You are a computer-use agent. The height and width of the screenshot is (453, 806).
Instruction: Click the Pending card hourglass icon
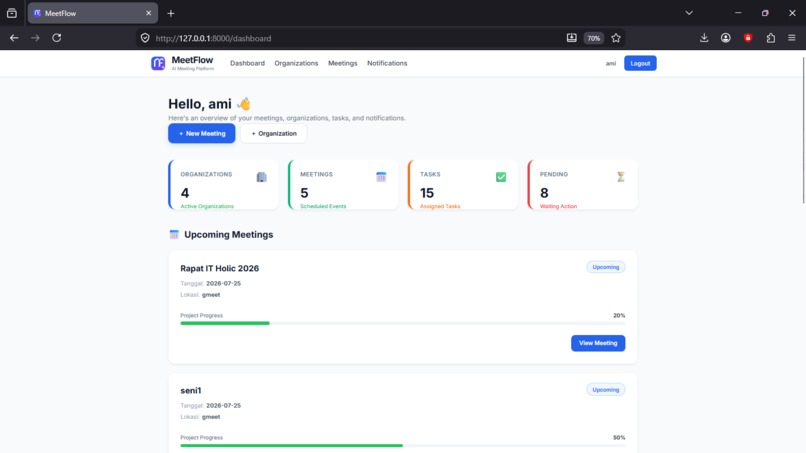coord(621,177)
